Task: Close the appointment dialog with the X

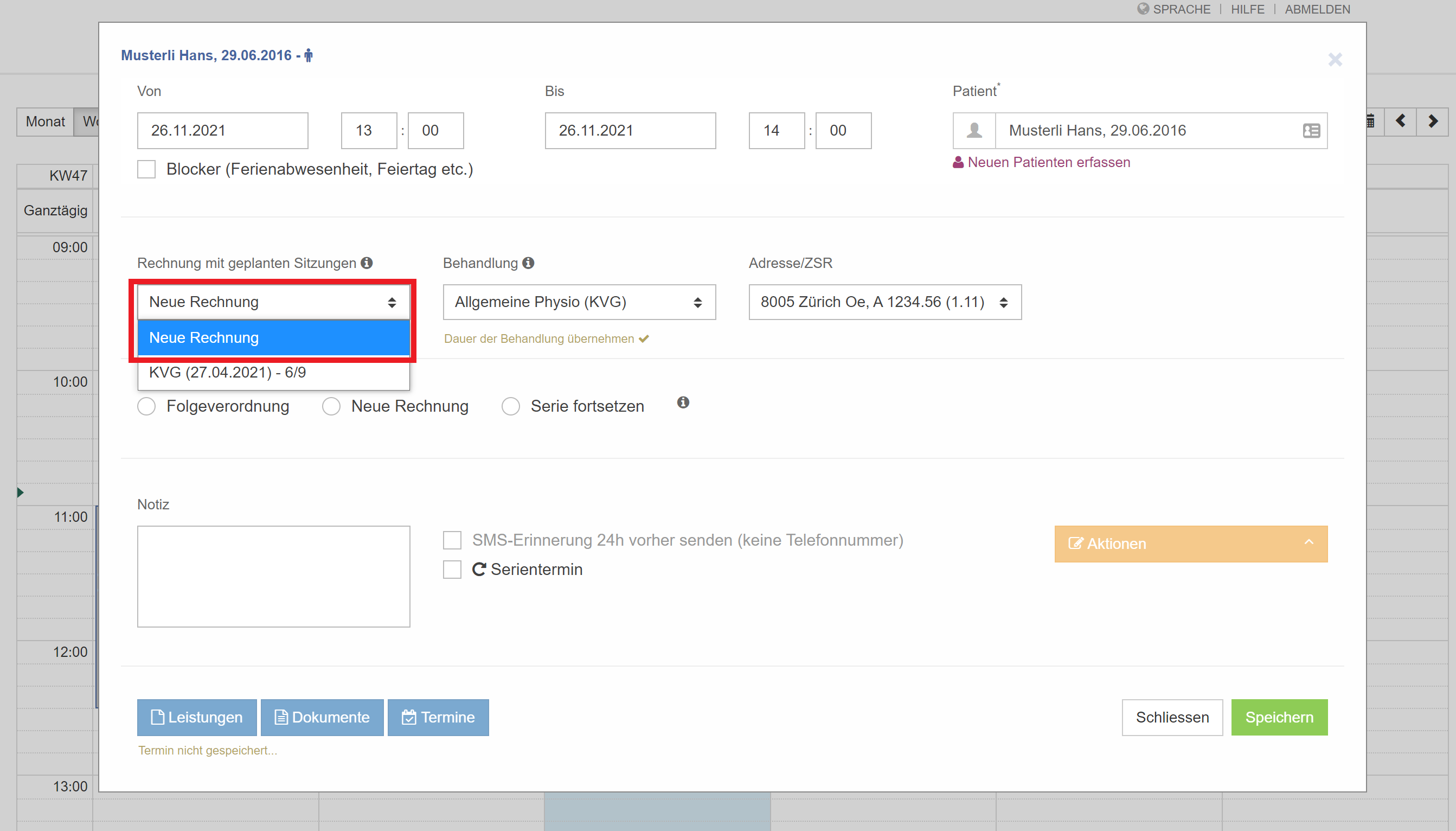Action: pyautogui.click(x=1335, y=59)
